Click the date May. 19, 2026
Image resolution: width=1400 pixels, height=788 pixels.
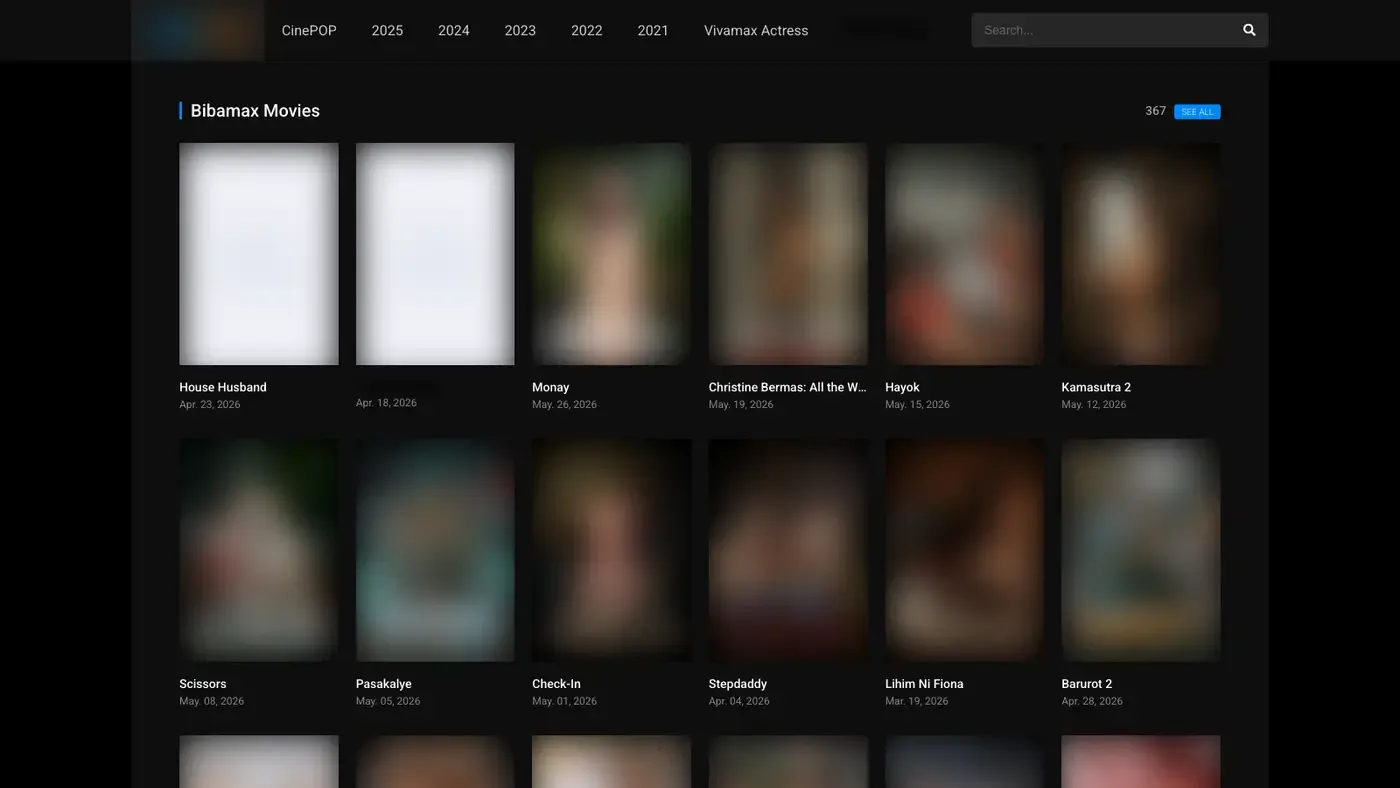point(741,405)
